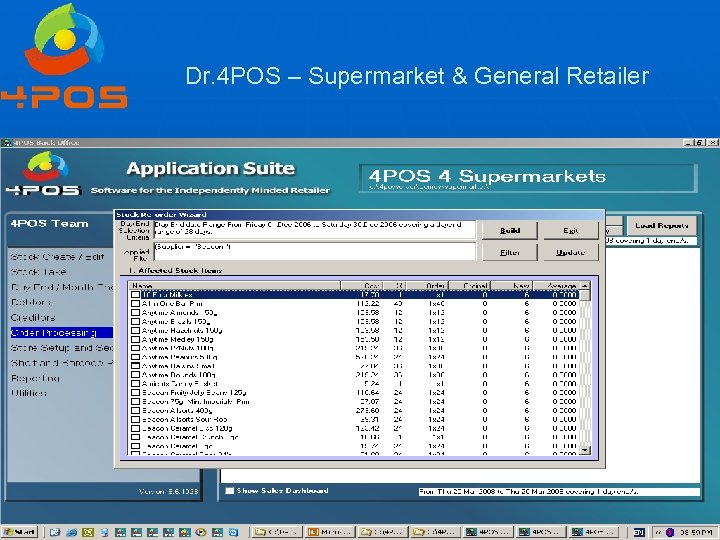720x540 pixels.
Task: Click the New column header
Action: coord(512,286)
